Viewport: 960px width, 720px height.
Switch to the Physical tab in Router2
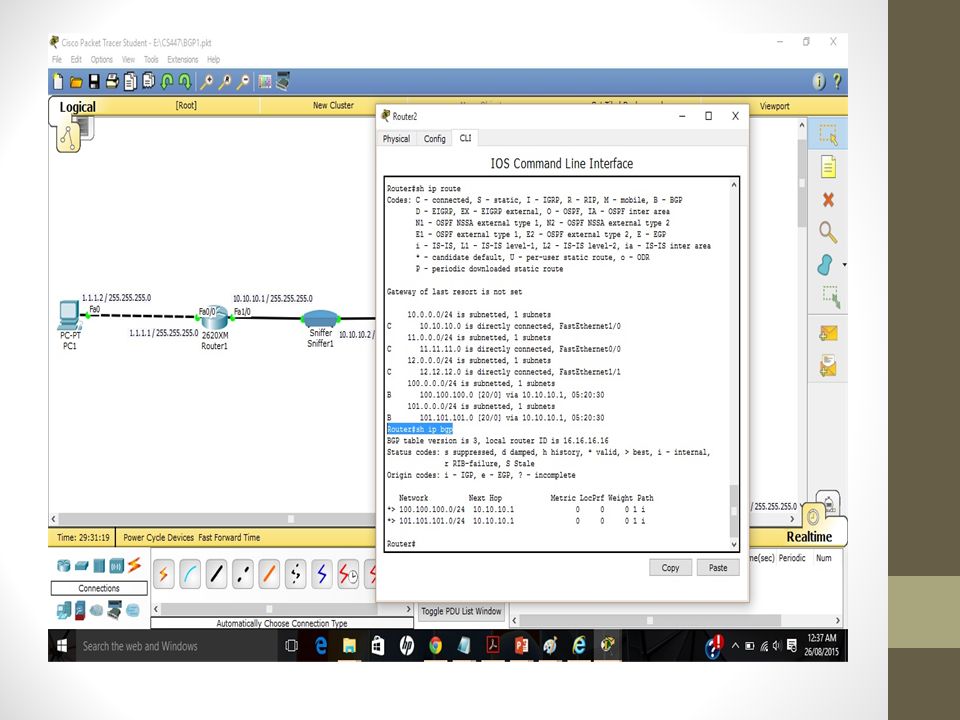click(396, 139)
